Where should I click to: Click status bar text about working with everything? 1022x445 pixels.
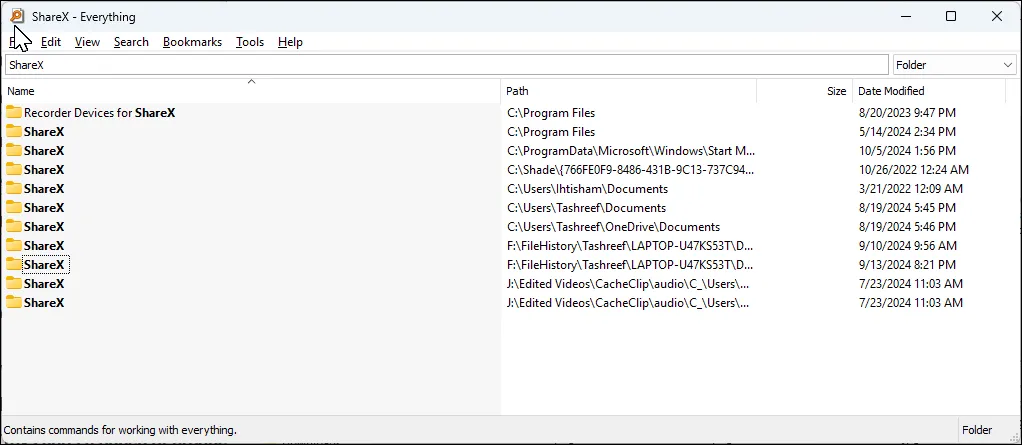(120, 430)
